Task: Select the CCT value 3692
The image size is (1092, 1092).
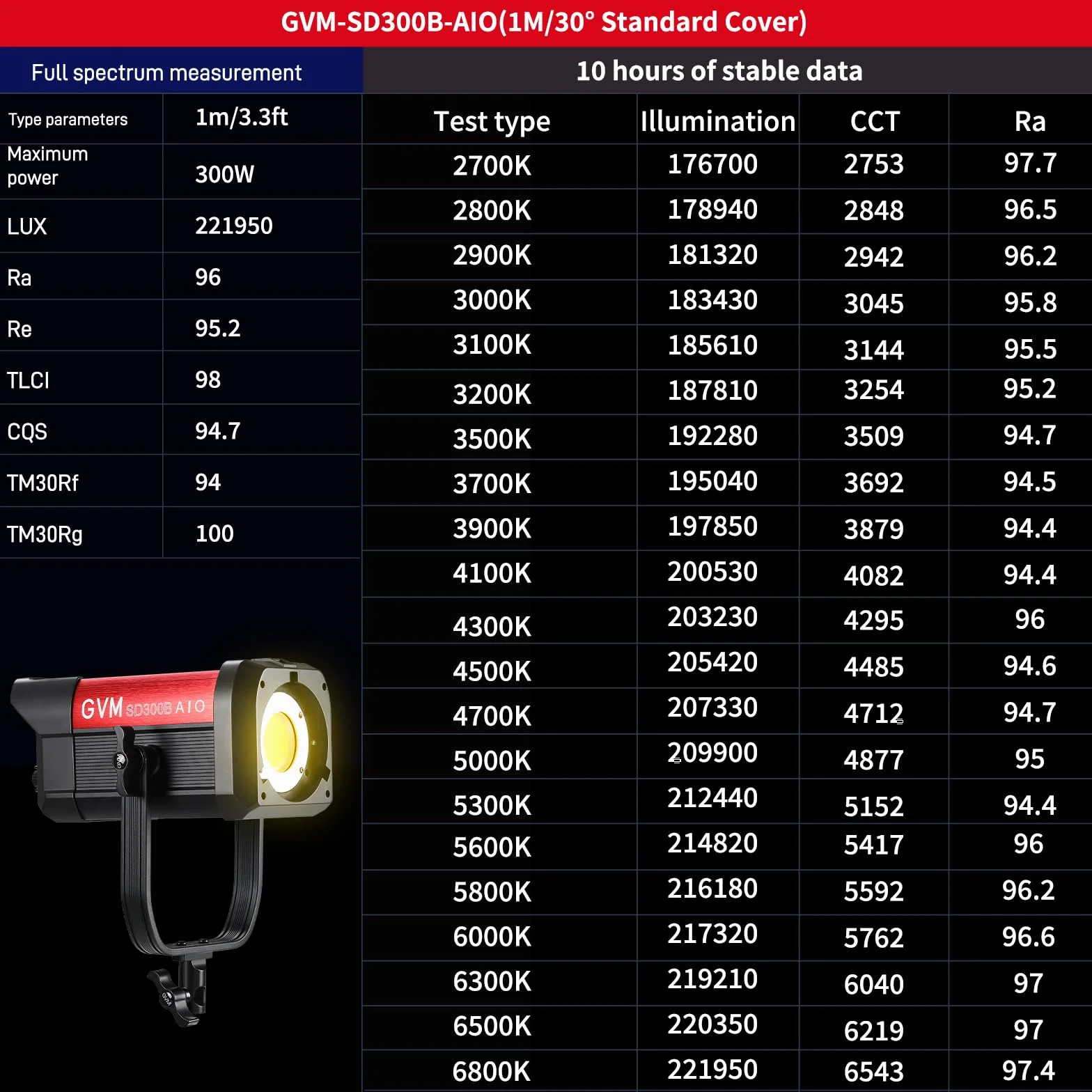Action: point(874,483)
